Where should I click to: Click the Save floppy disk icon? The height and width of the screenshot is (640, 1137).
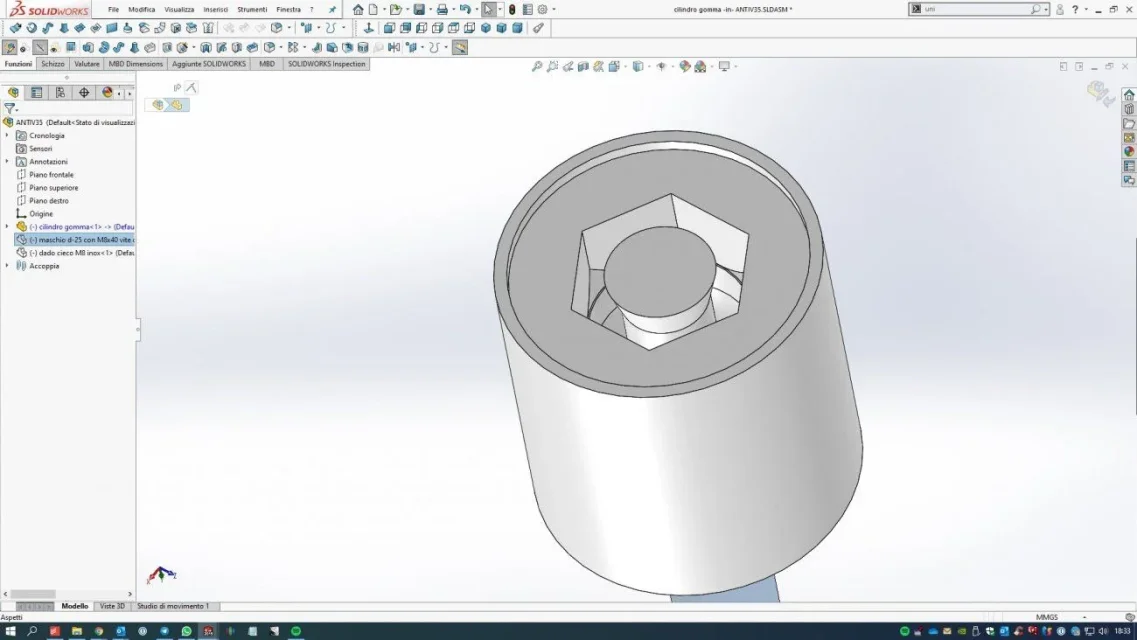coord(419,9)
